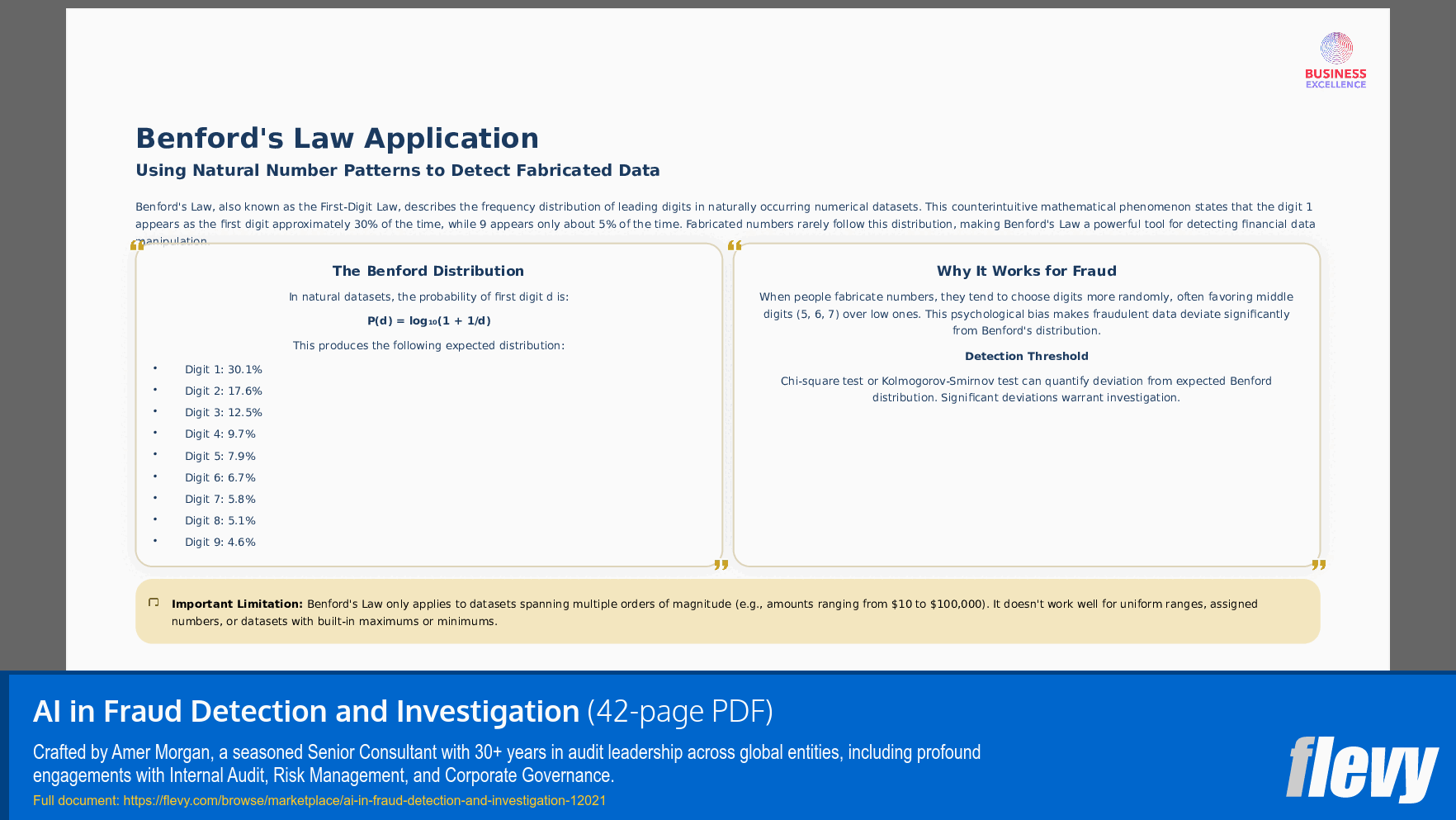Viewport: 1456px width, 820px height.
Task: Open the flevy.com full document link
Action: (x=364, y=800)
